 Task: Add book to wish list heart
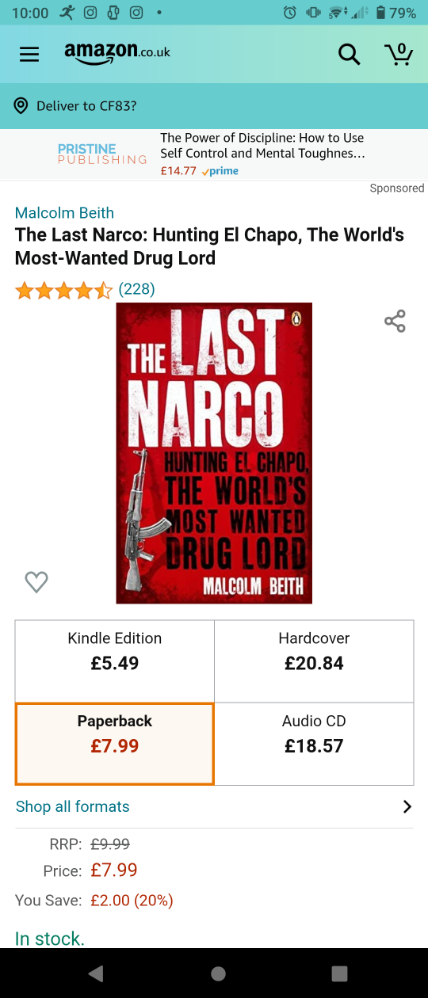[36, 581]
